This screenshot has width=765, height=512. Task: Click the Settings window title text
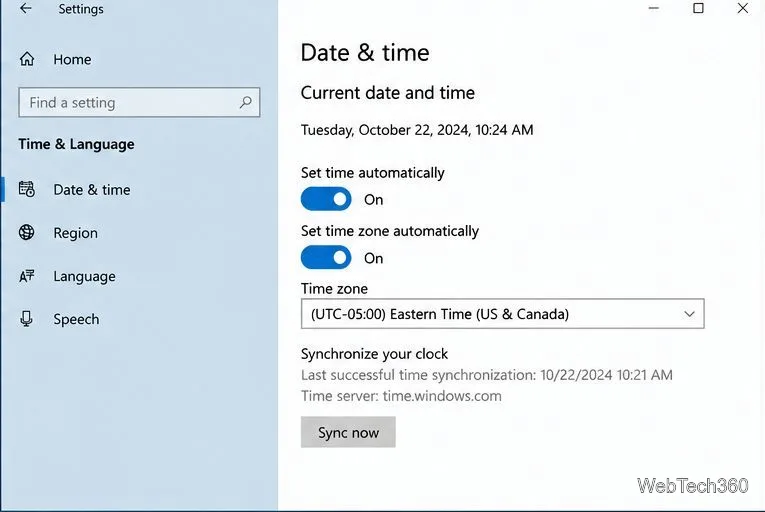tap(81, 9)
